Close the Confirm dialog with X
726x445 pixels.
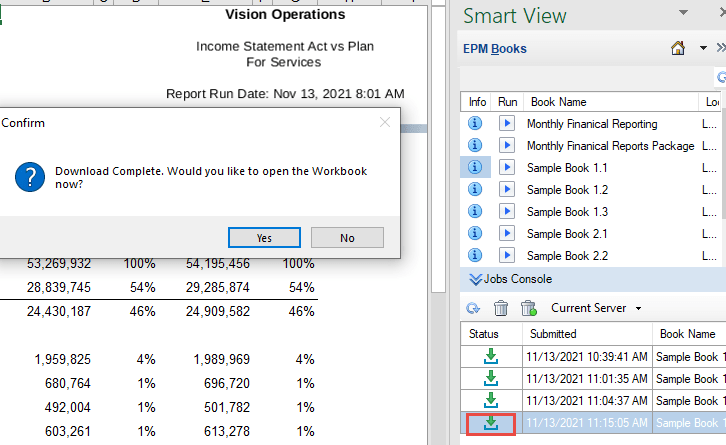click(x=385, y=123)
